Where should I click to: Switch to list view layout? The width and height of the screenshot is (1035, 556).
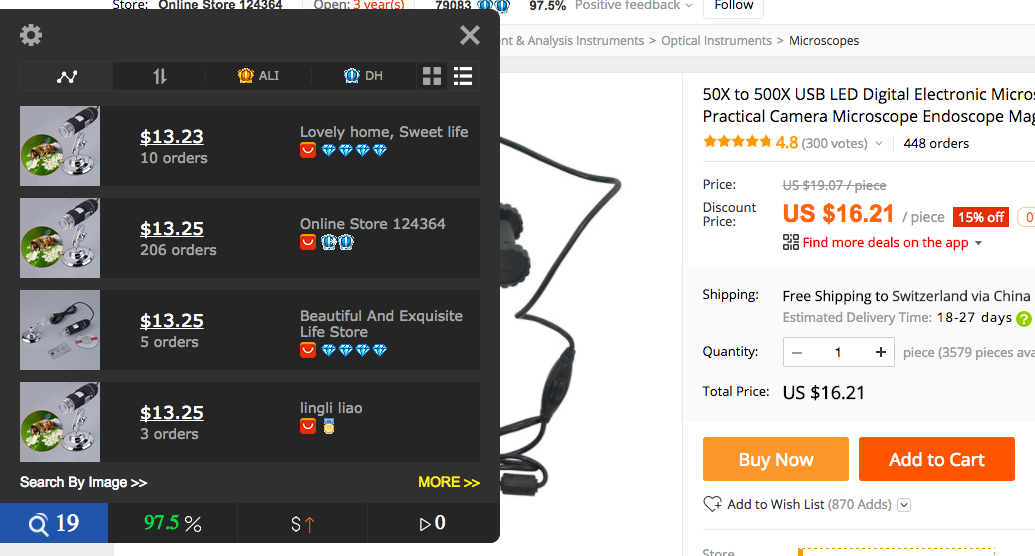click(x=463, y=76)
